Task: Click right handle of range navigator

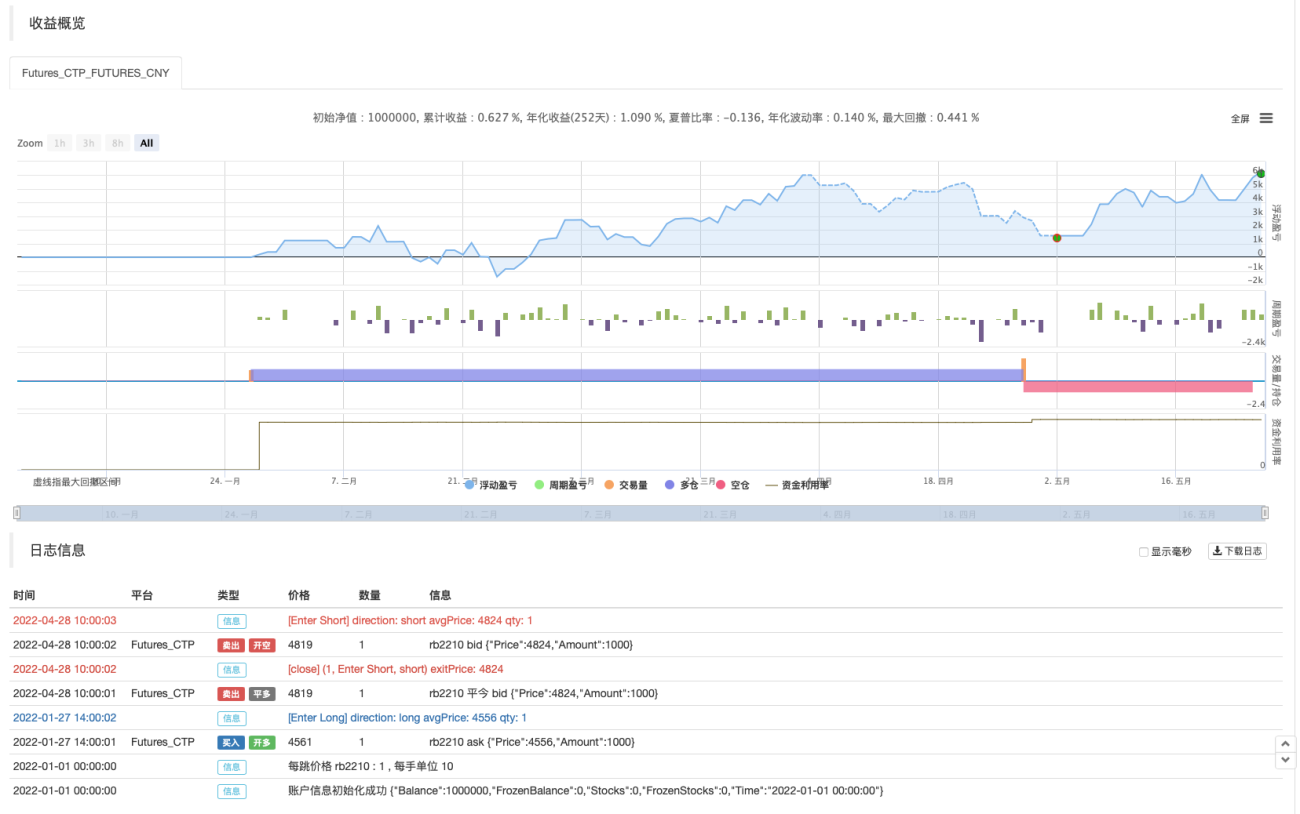Action: point(1265,513)
